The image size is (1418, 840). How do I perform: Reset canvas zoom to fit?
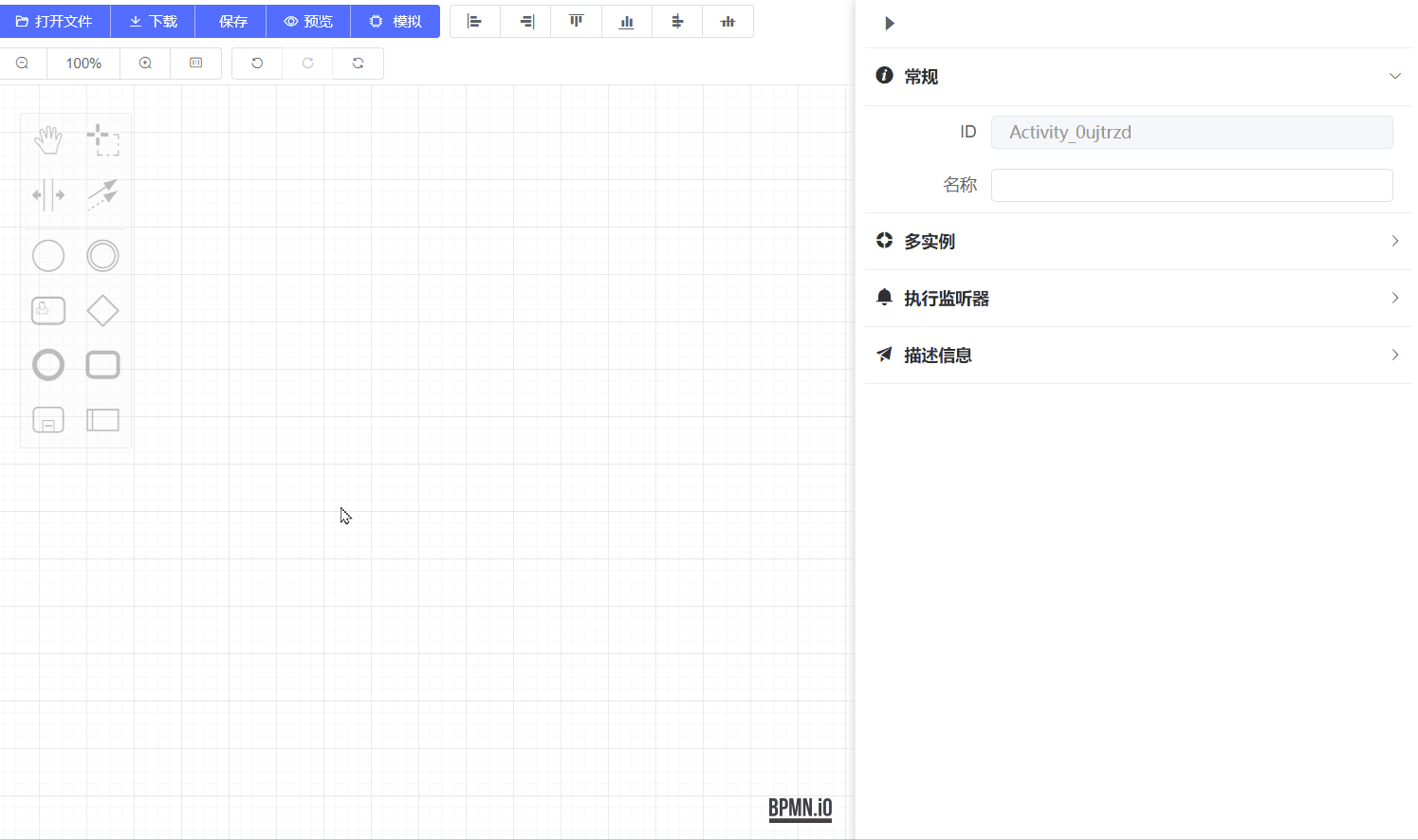[195, 64]
